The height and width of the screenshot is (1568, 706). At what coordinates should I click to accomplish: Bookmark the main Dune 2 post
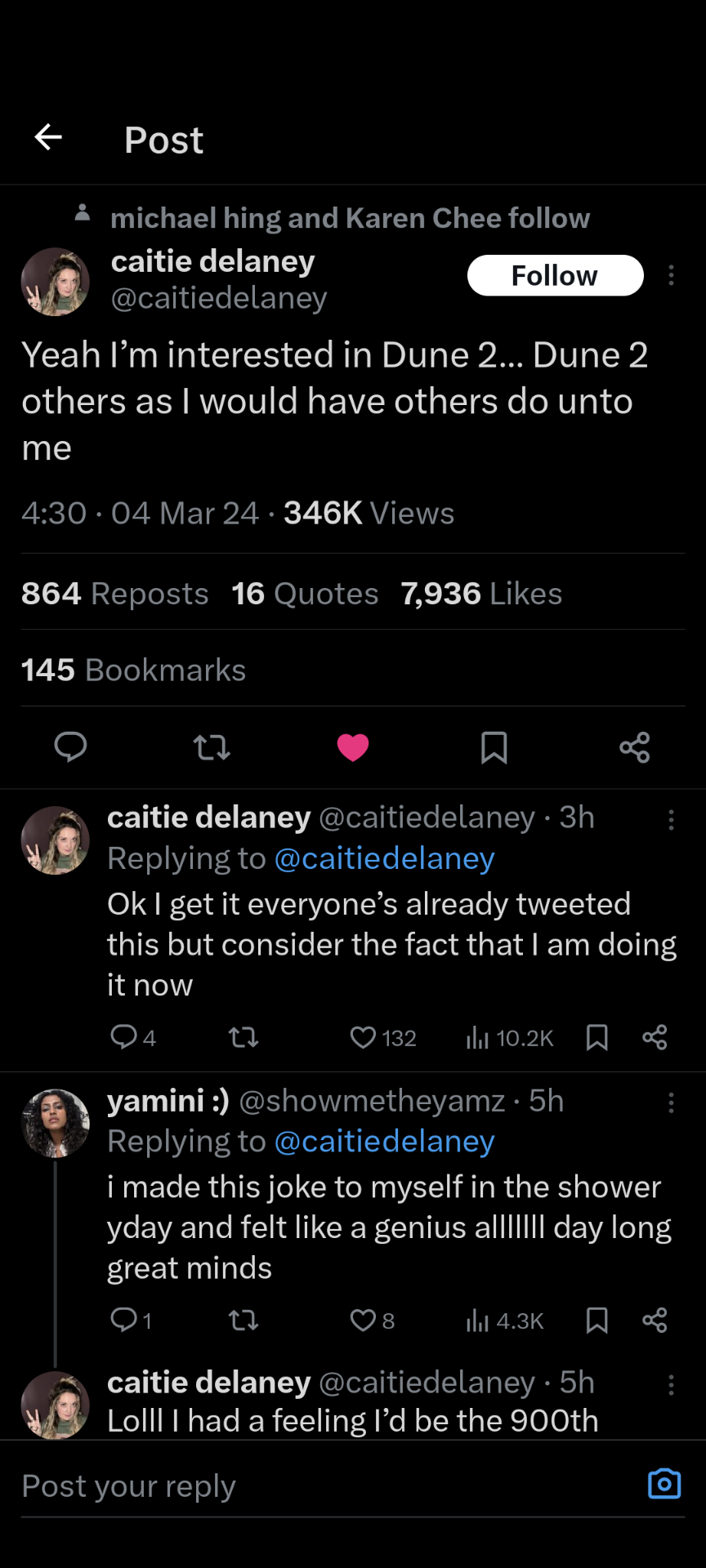point(494,747)
